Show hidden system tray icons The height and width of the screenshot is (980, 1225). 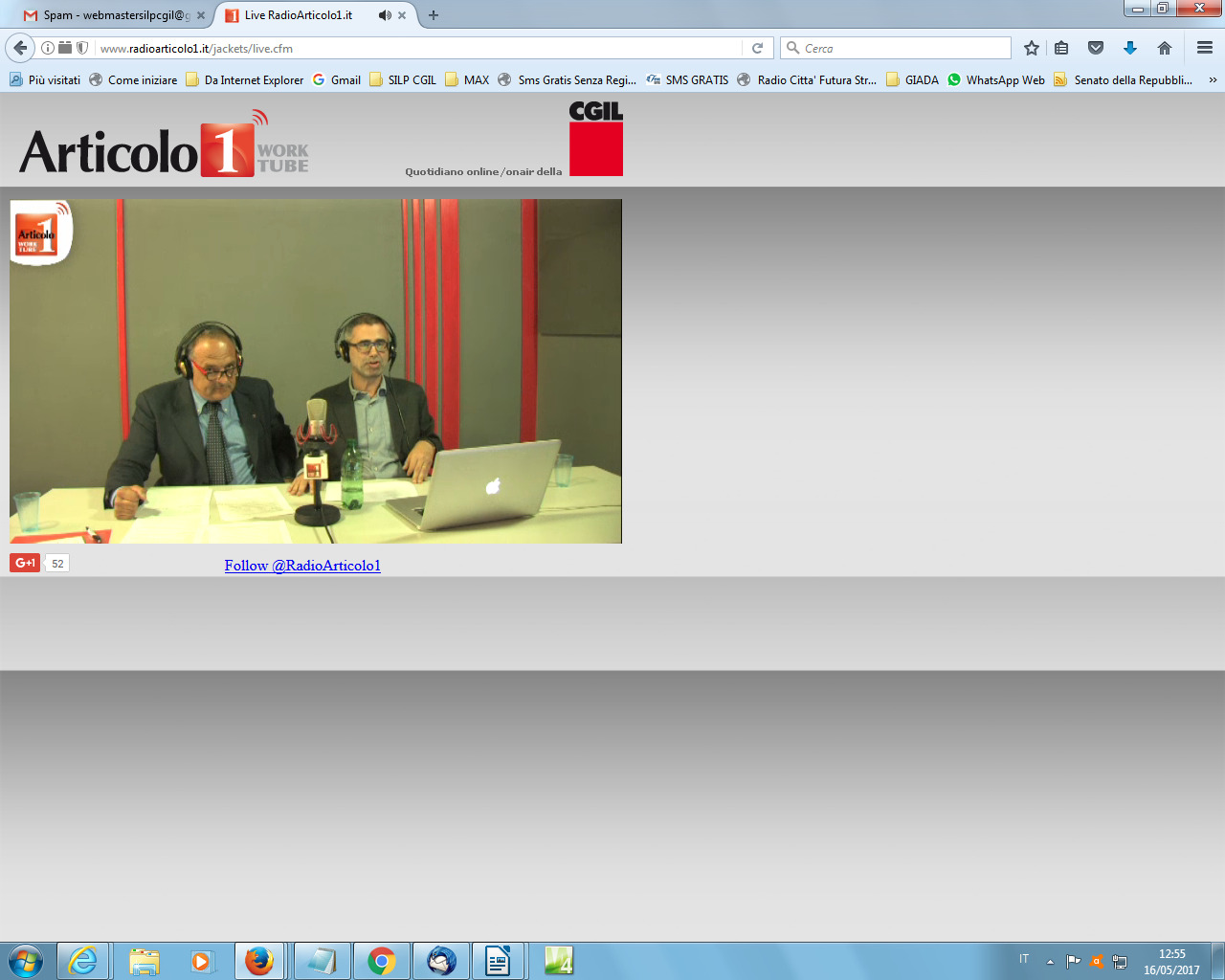coord(1050,961)
